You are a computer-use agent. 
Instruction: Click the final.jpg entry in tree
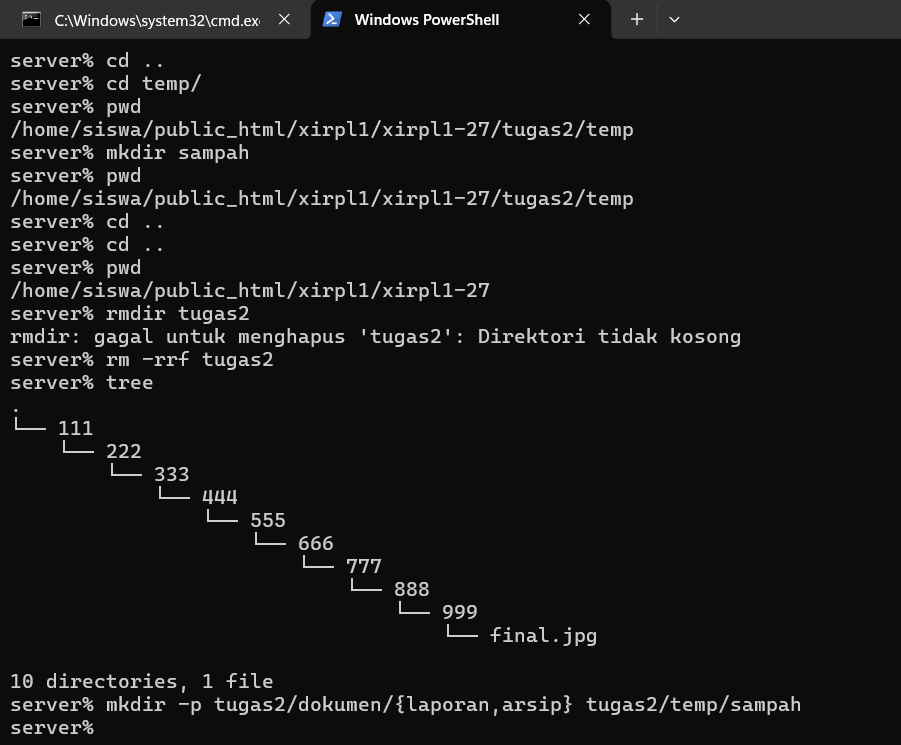pos(543,635)
